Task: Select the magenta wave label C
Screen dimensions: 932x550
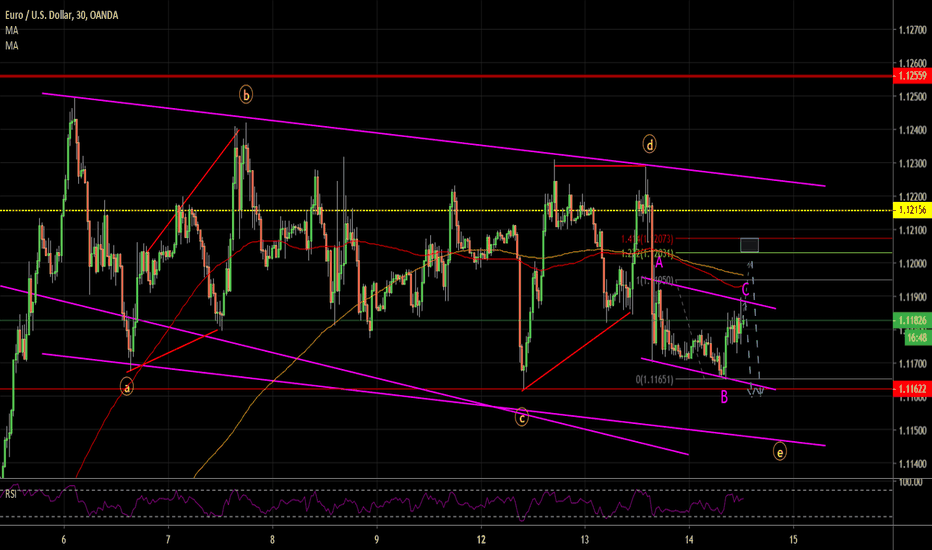Action: click(x=745, y=290)
